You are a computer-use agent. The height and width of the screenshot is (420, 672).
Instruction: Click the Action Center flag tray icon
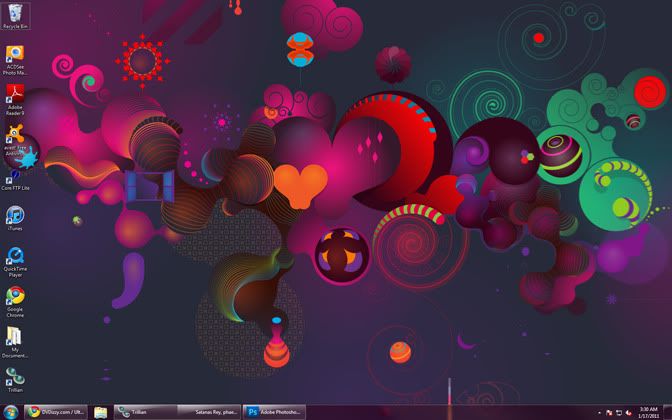608,412
